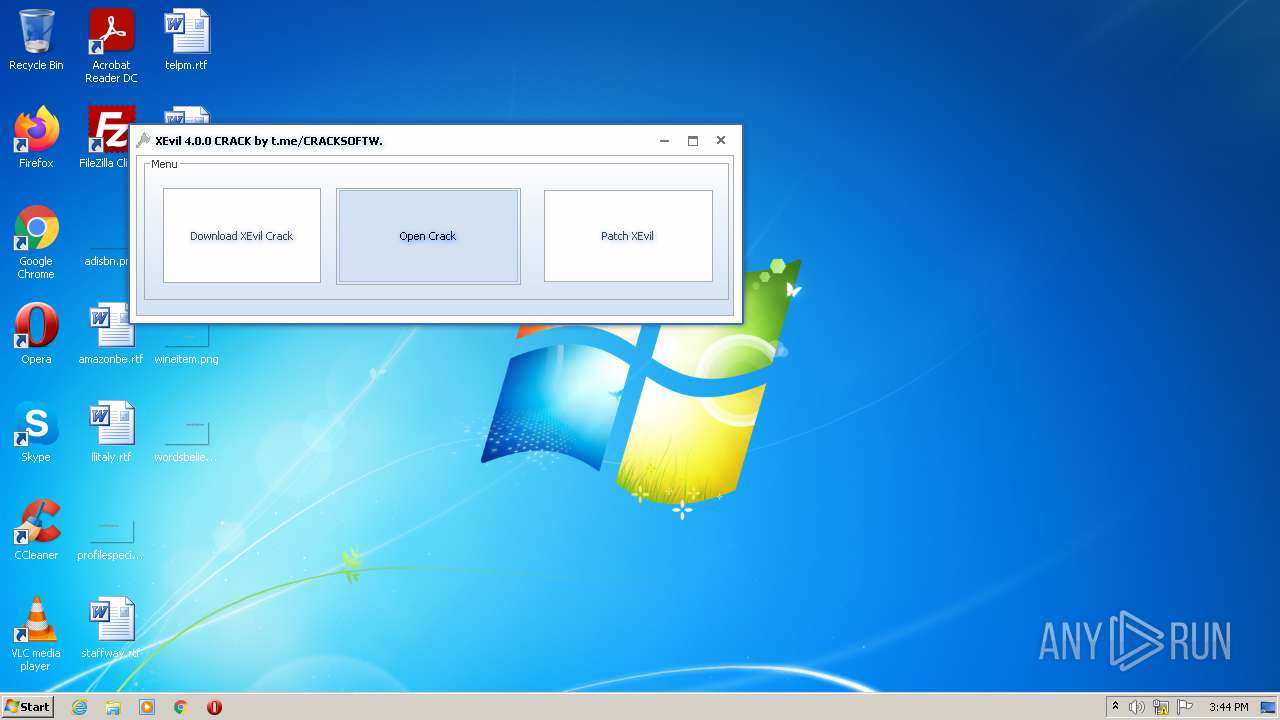Launch Chrome from the taskbar

181,707
